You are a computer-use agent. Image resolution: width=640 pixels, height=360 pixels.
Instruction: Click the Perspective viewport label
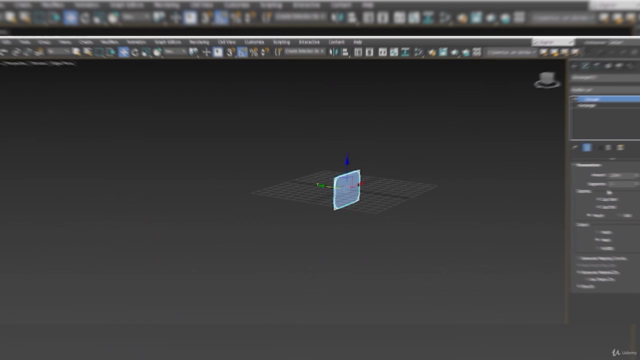click(17, 63)
